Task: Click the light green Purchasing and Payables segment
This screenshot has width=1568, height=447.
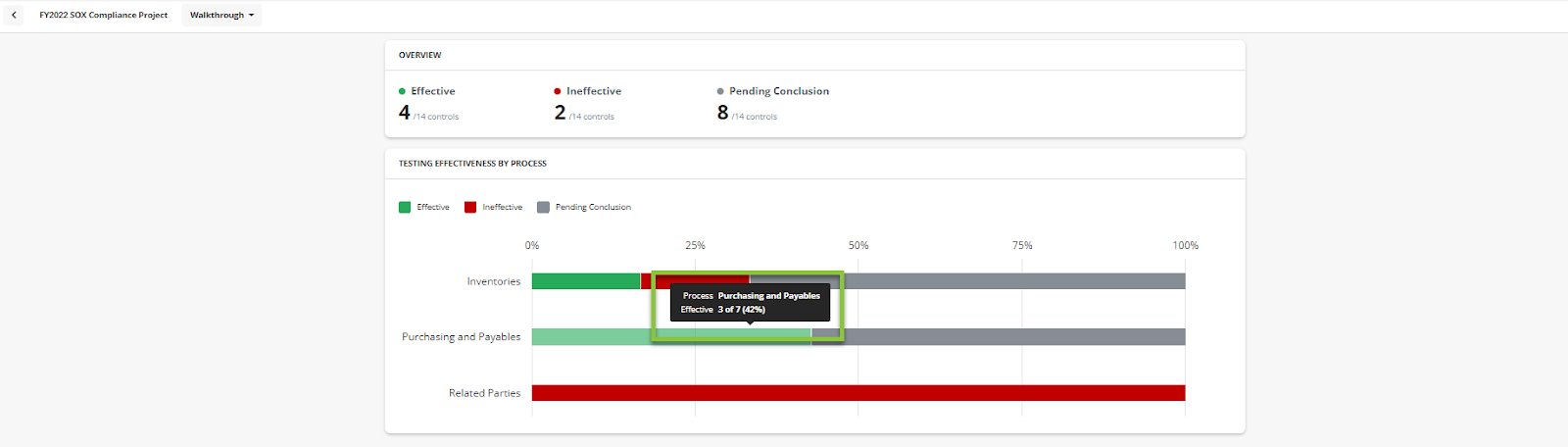Action: (671, 337)
